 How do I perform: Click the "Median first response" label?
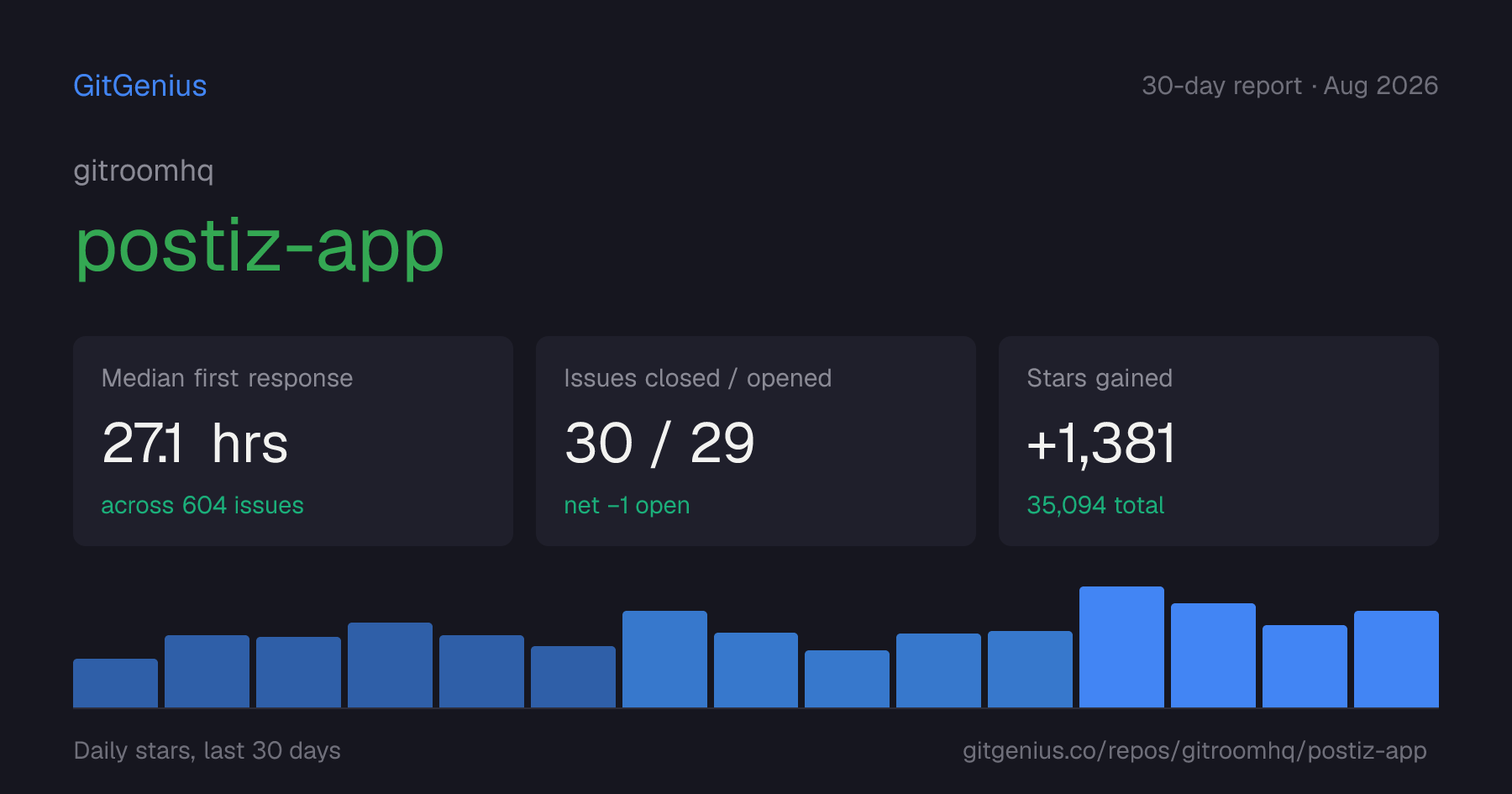tap(227, 378)
